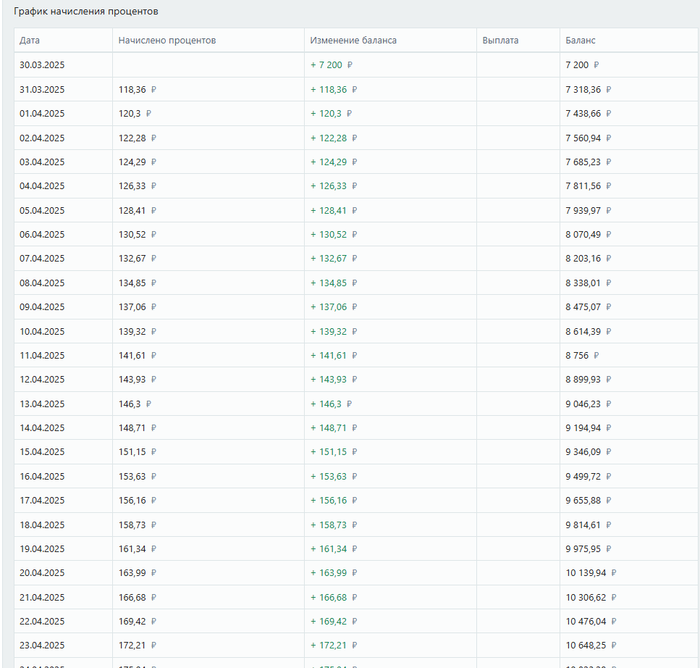
Task: Click the "Выплата" column header
Action: pyautogui.click(x=500, y=40)
